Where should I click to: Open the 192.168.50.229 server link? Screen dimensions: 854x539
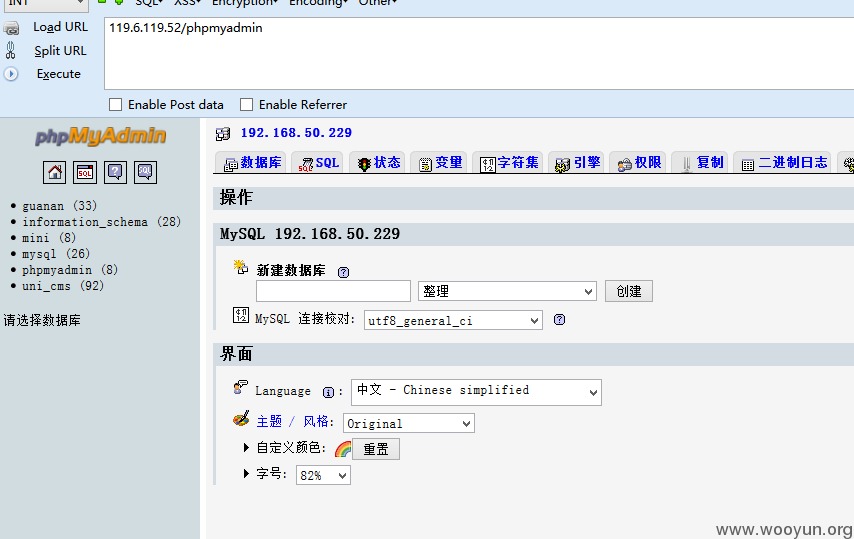point(296,133)
